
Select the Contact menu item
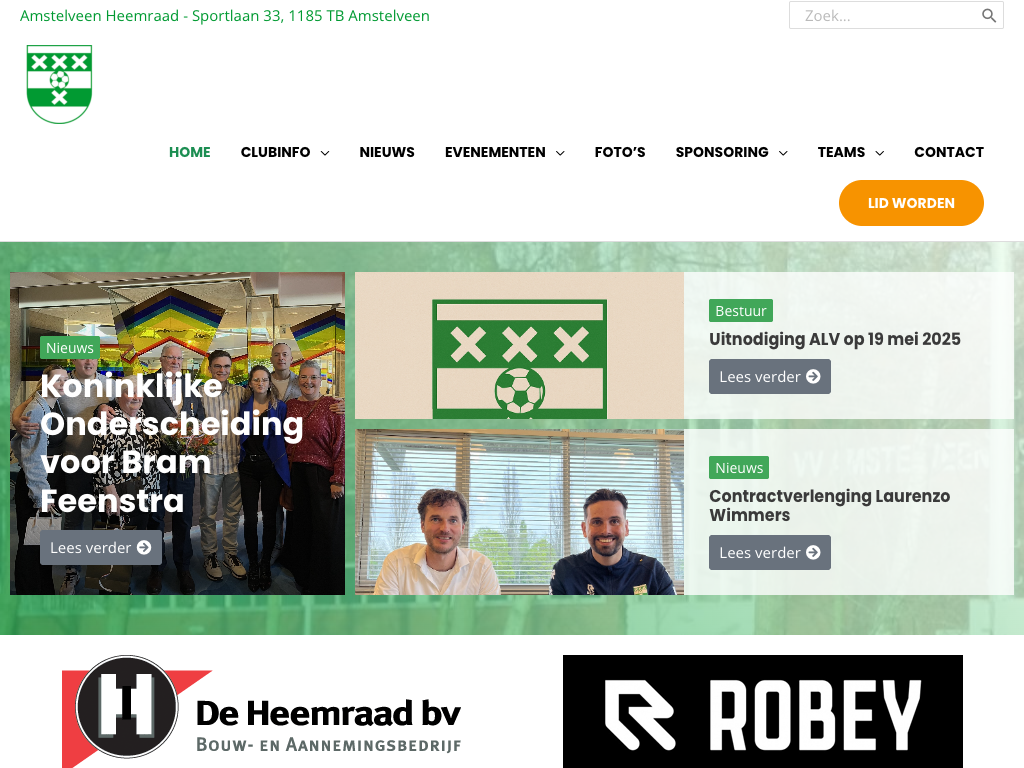[x=949, y=152]
